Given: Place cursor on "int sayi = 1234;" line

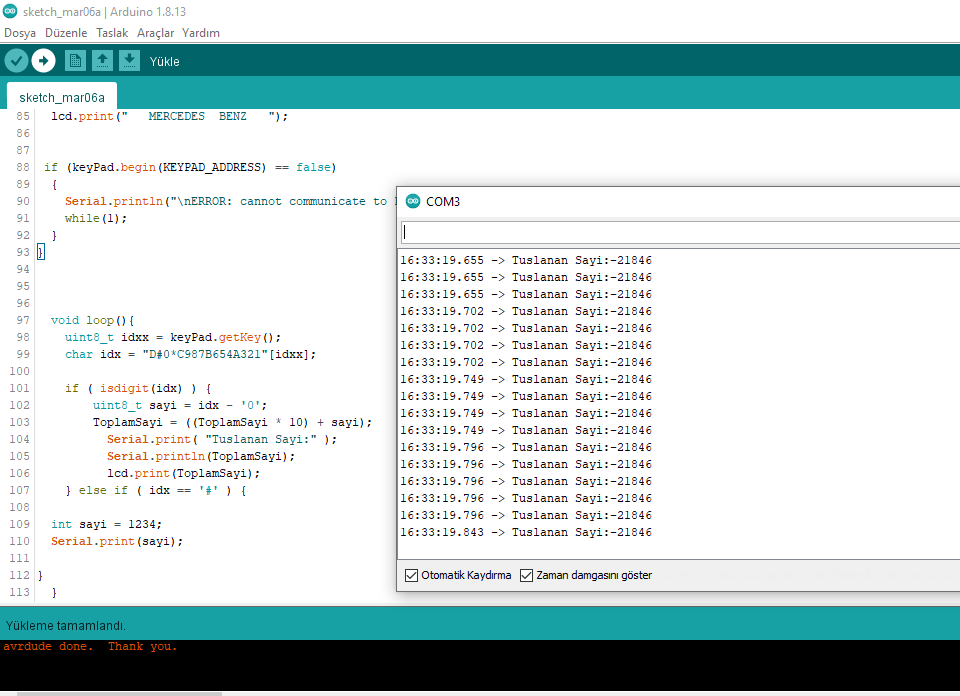Looking at the screenshot, I should [106, 524].
